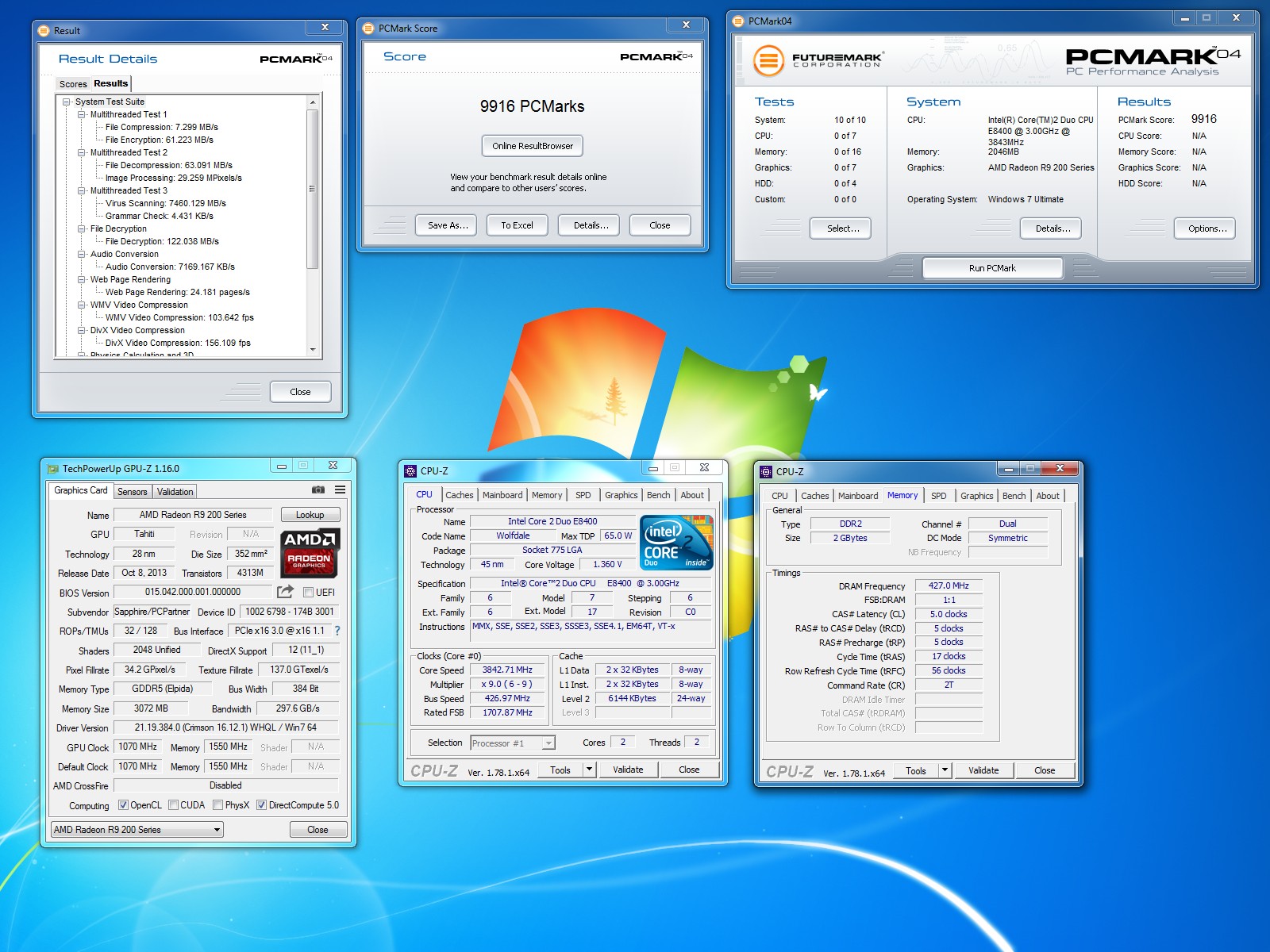
Task: Open the Bench tab in CPU-Z CPU window
Action: point(658,495)
